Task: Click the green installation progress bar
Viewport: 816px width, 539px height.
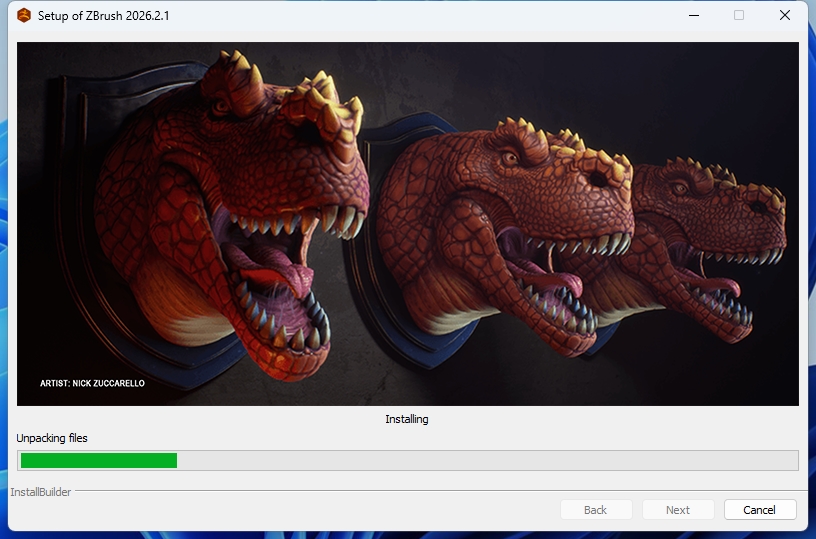Action: pos(407,460)
